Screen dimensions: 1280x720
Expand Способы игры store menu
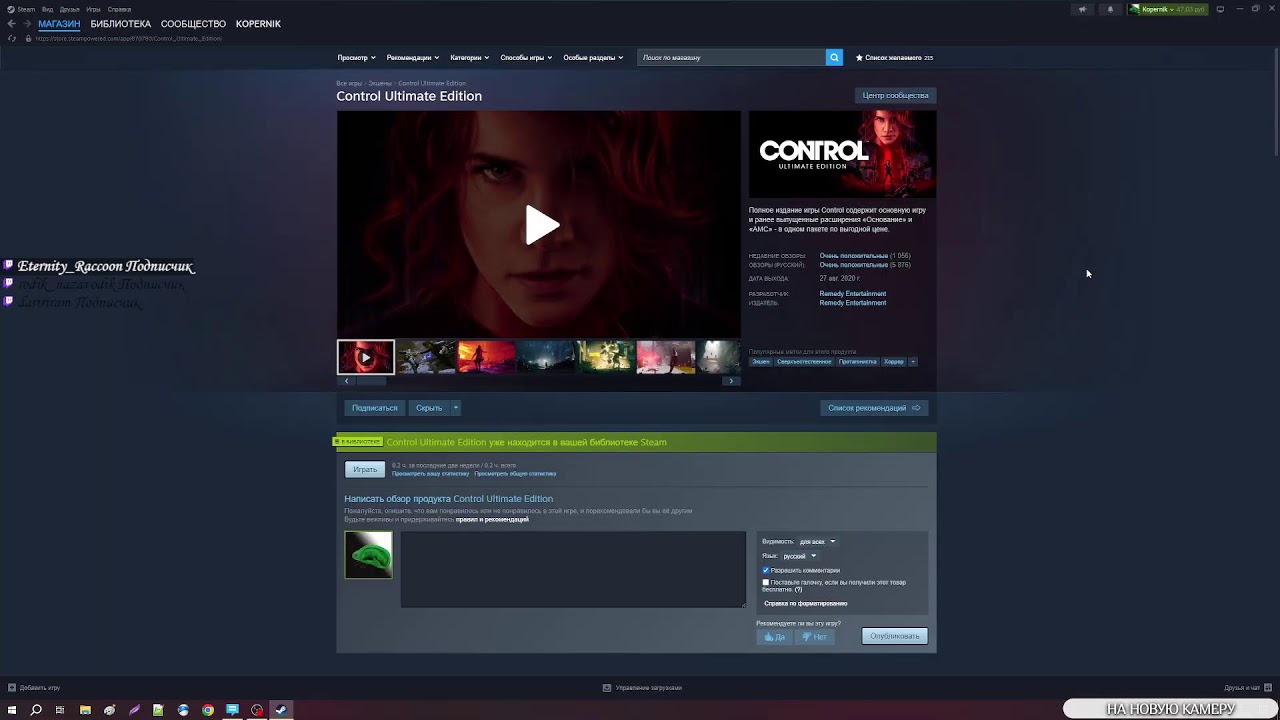pos(526,57)
